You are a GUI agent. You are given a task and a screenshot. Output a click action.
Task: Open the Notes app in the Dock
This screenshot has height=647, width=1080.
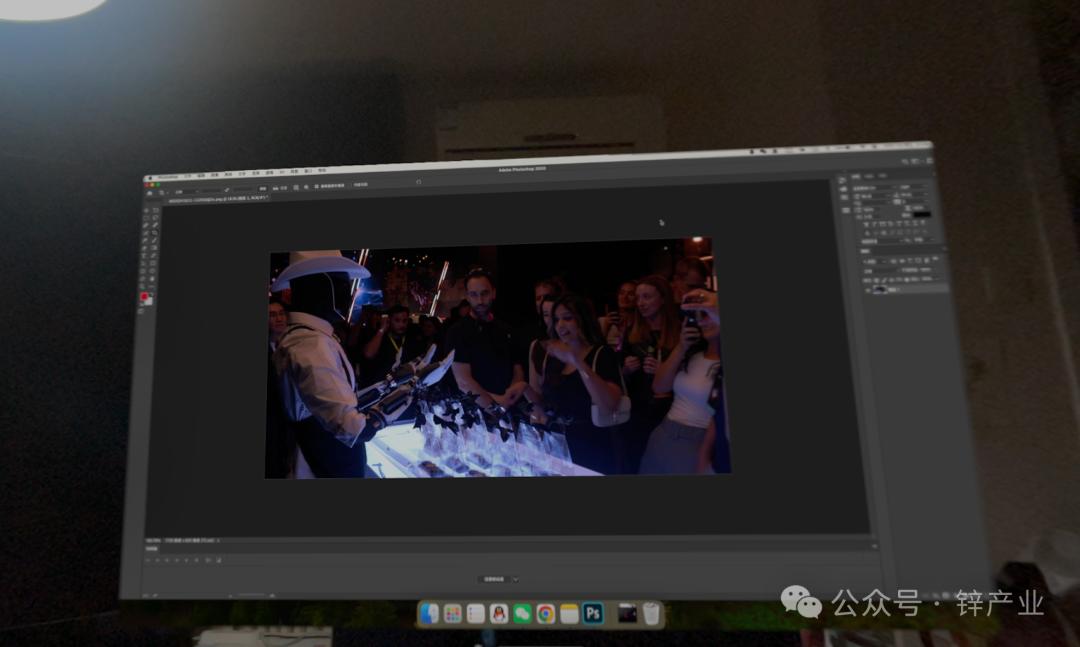[x=569, y=613]
